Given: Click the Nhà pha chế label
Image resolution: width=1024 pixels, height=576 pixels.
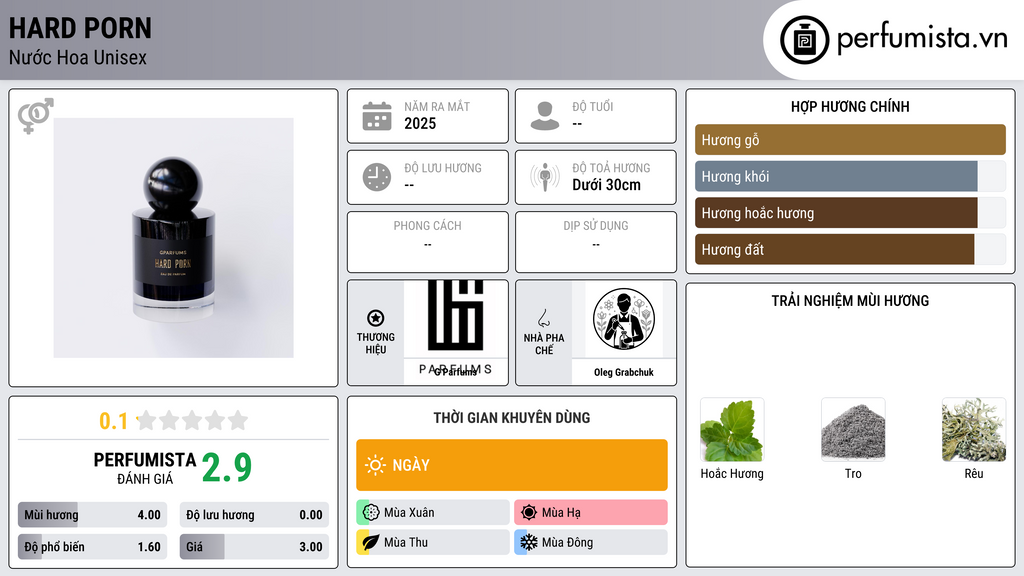Looking at the screenshot, I should (x=544, y=344).
